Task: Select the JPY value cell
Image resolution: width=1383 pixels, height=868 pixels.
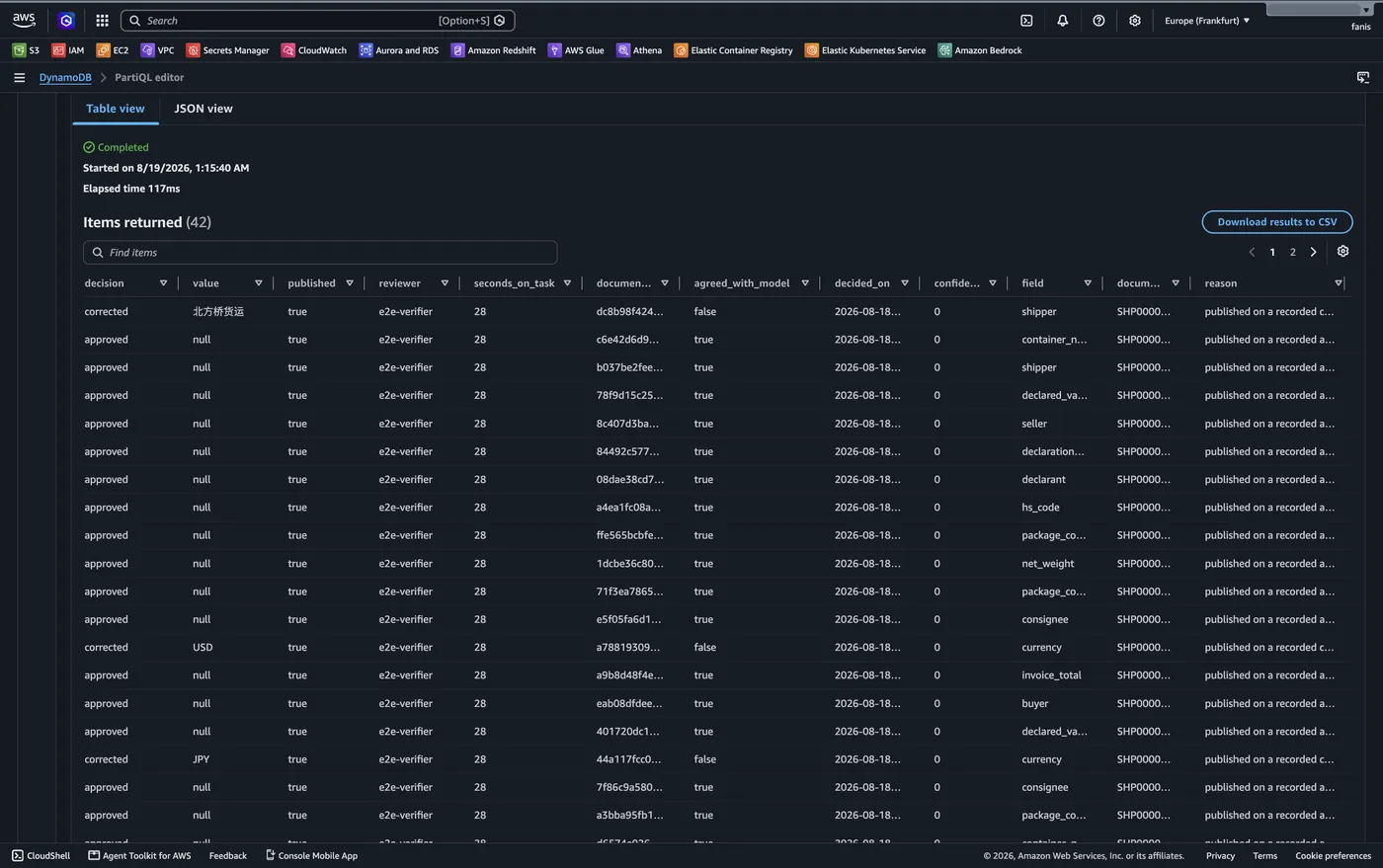Action: (x=202, y=759)
